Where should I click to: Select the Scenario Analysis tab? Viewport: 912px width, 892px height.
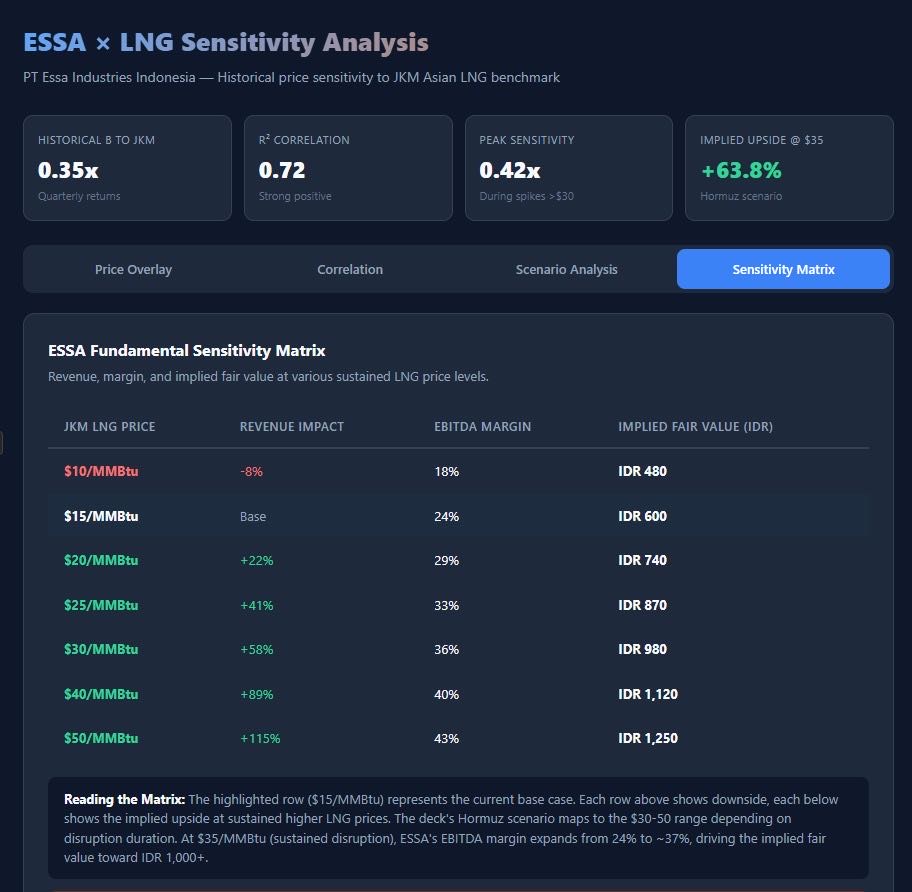tap(567, 269)
